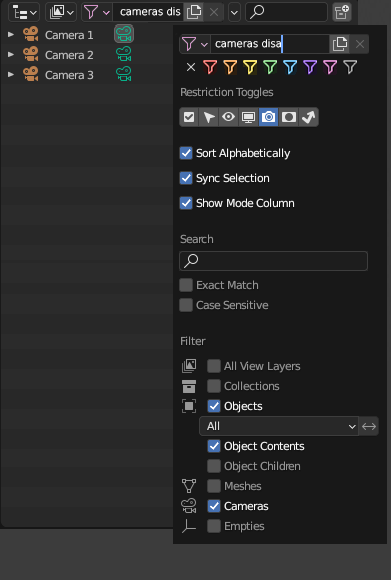Click the popover Search input field
The image size is (391, 580).
click(274, 261)
